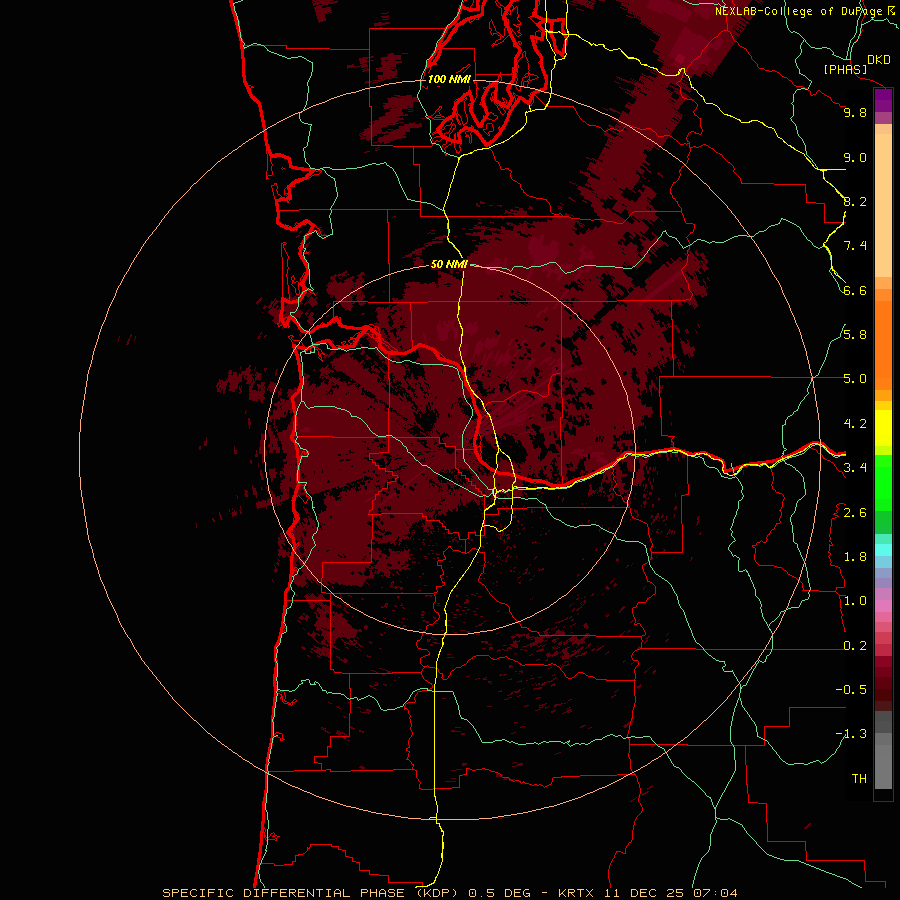Pick the purple swatch atop the color bar
This screenshot has height=900, width=900.
pos(883,100)
